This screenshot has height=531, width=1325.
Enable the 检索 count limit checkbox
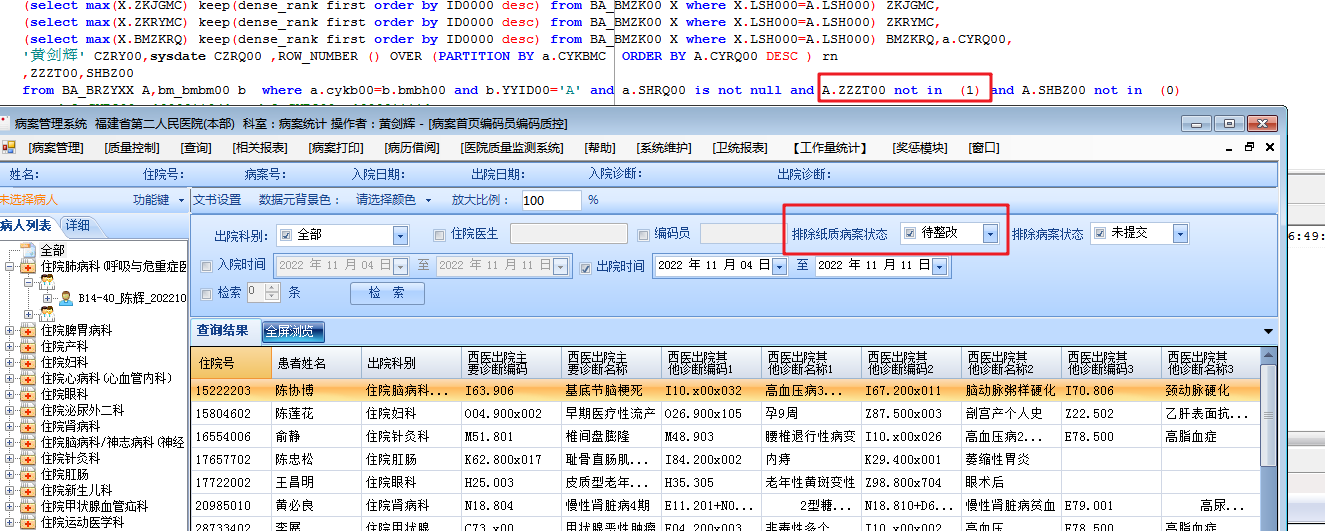(207, 293)
